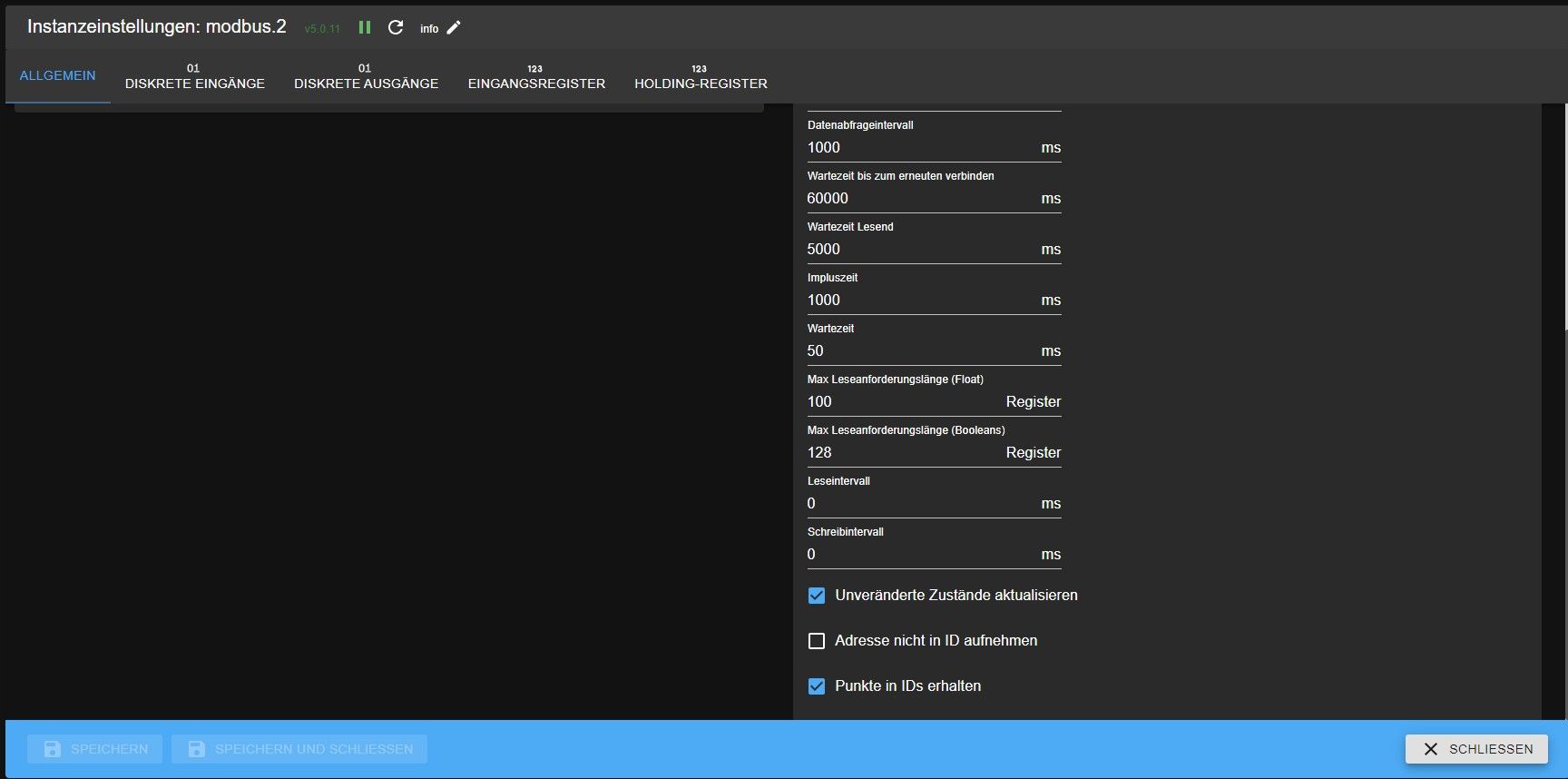Enable Adresse nicht in ID aufnehmen
The image size is (1568, 779).
817,641
